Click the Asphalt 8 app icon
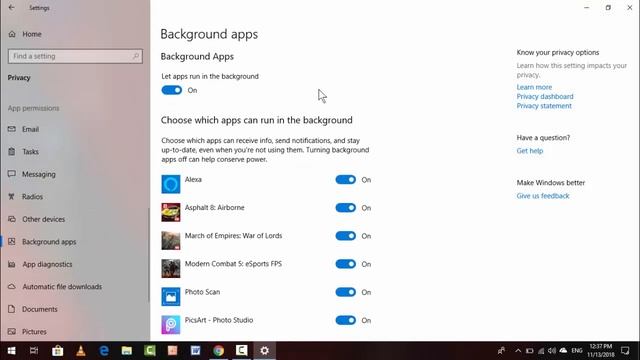This screenshot has height=360, width=640. click(171, 212)
